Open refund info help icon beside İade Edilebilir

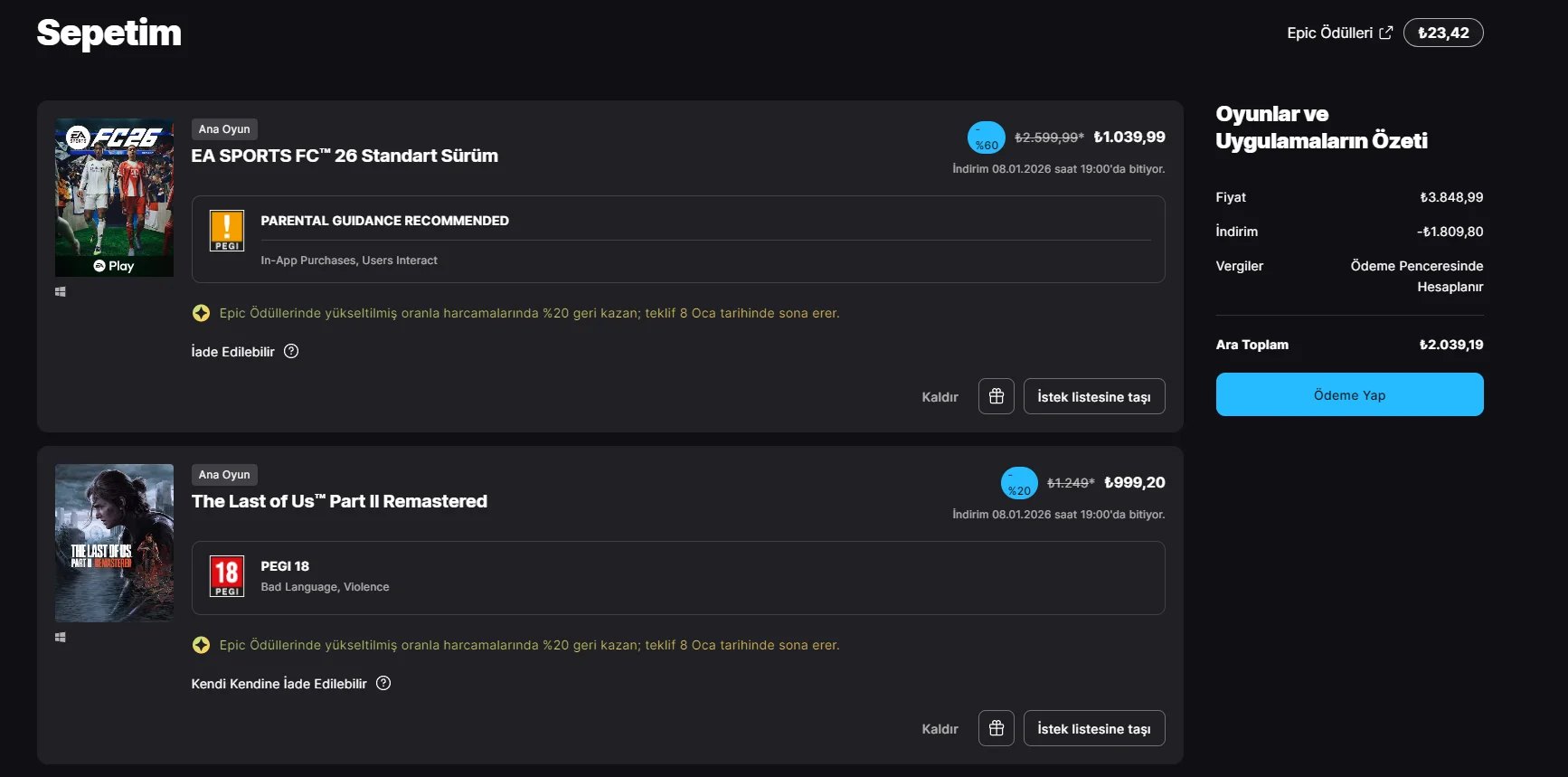point(291,351)
